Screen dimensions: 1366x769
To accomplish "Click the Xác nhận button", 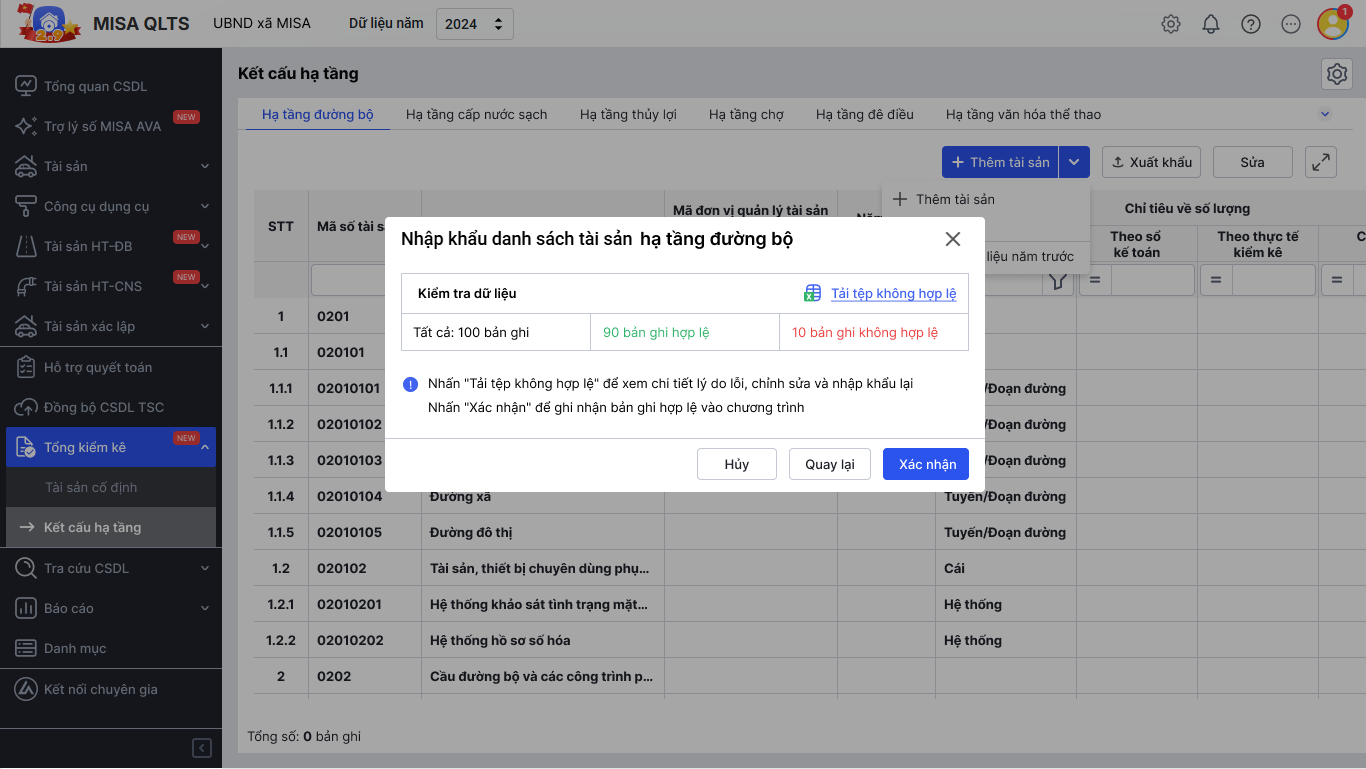I will click(x=926, y=464).
